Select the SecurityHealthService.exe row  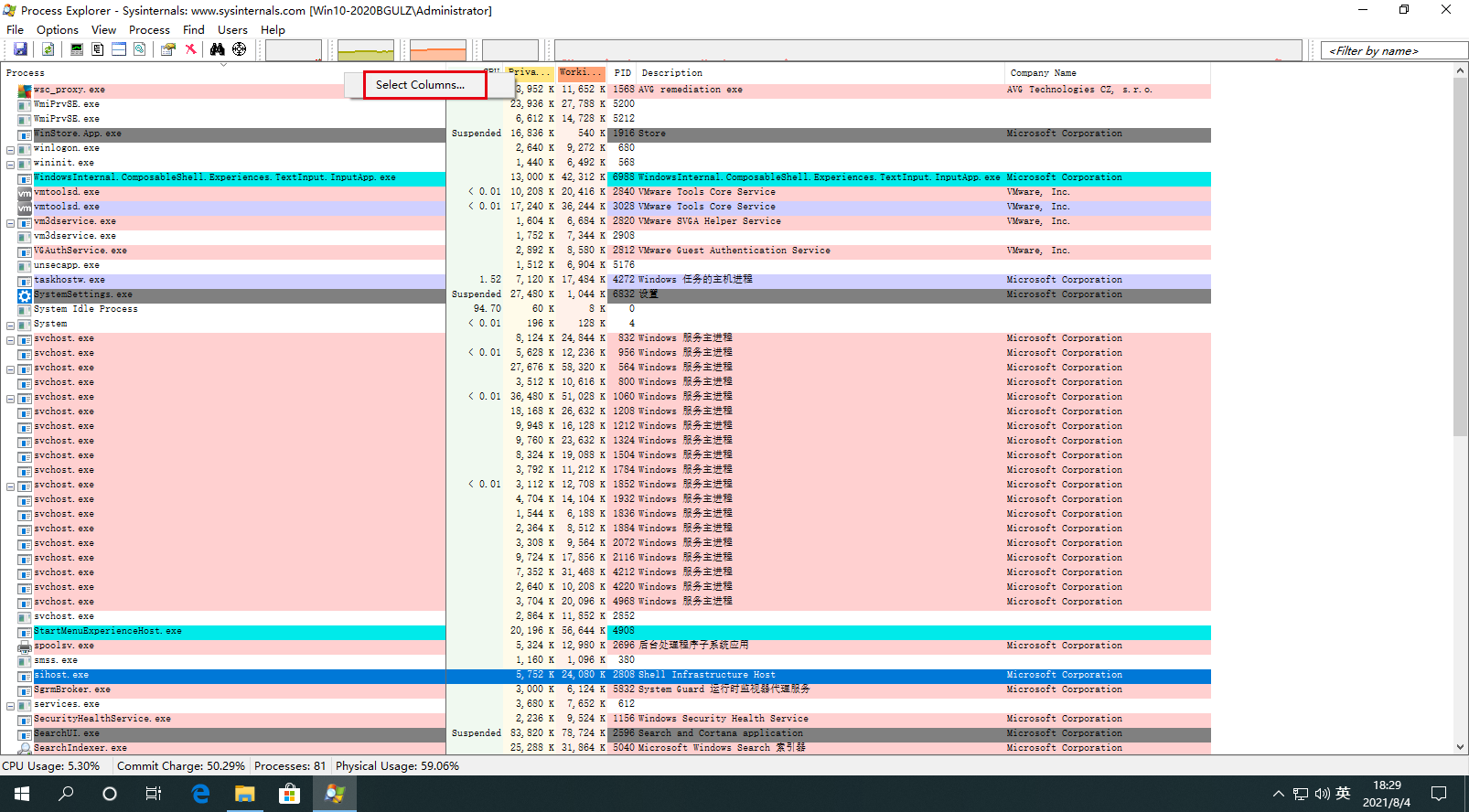[x=606, y=719]
